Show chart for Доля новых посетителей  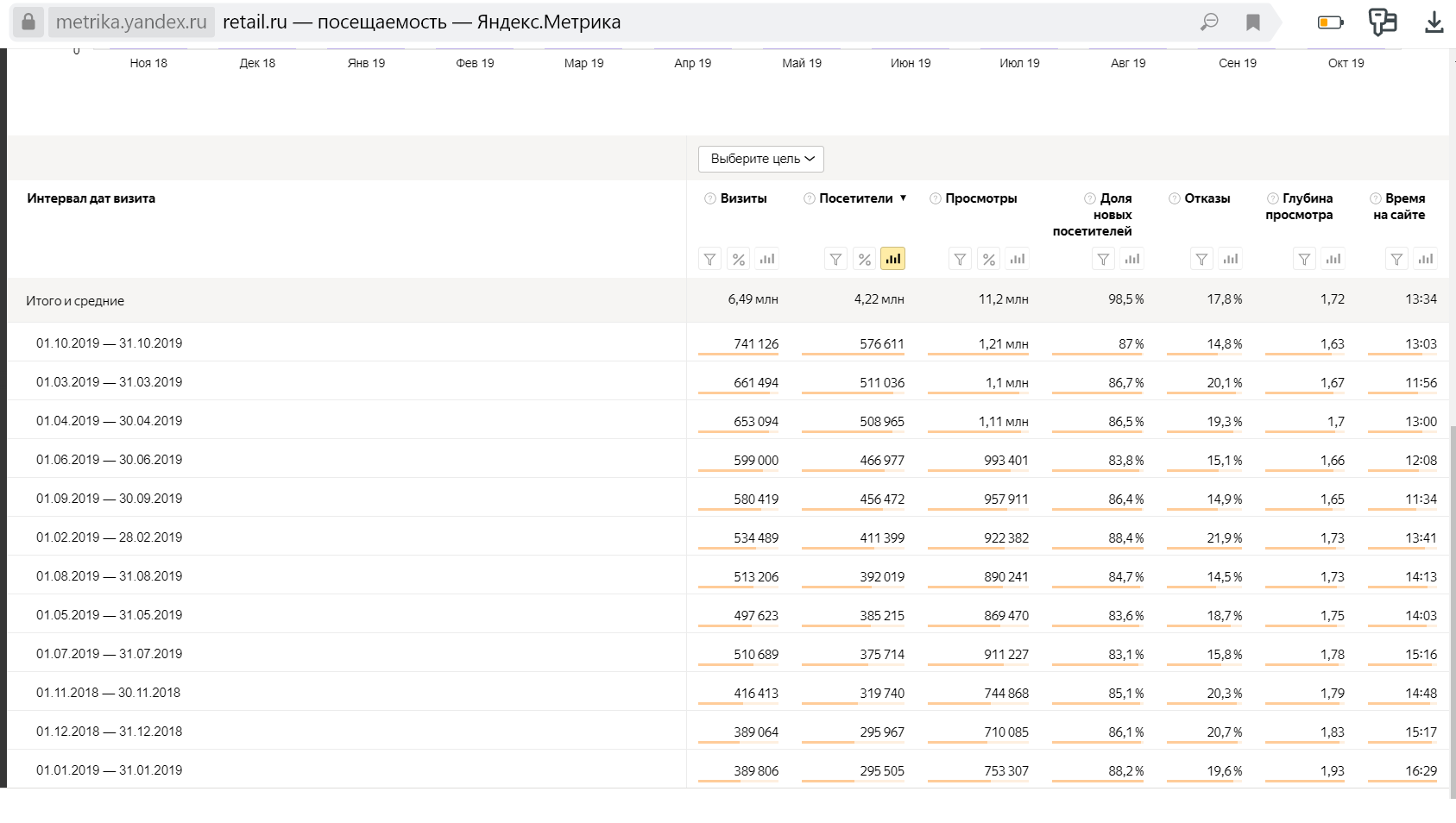click(1132, 259)
